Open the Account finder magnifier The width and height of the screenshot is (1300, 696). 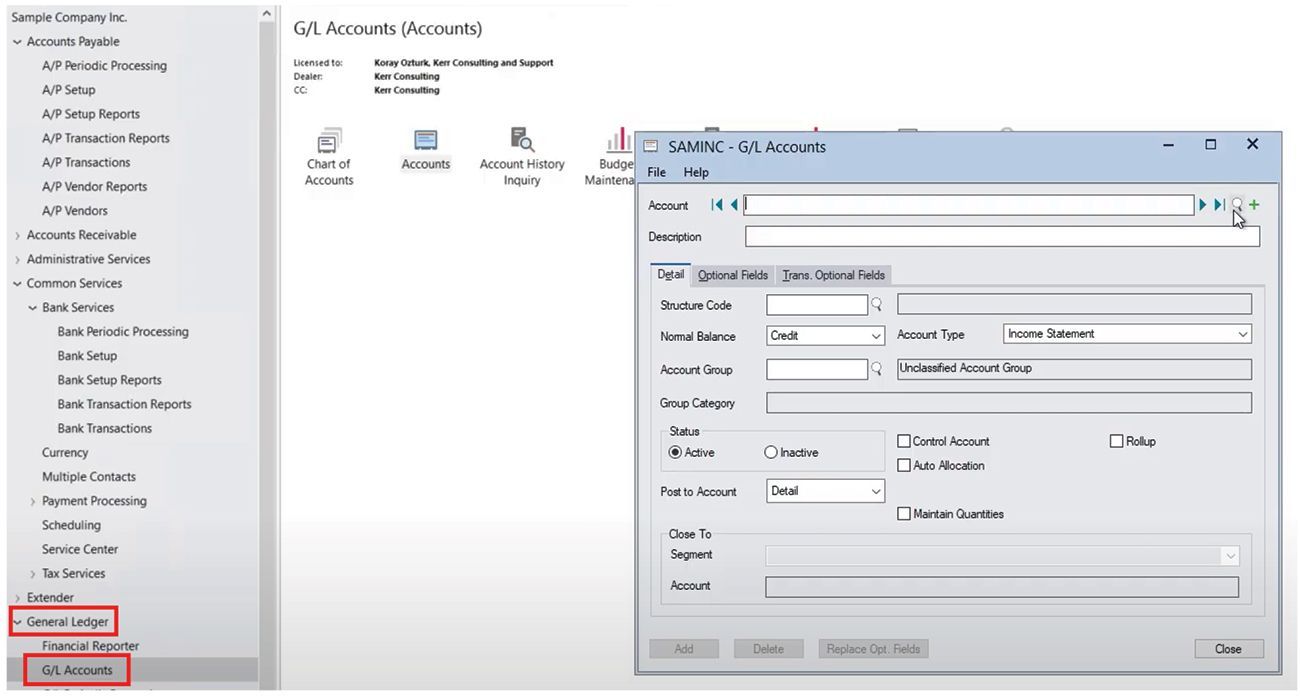(x=1237, y=205)
